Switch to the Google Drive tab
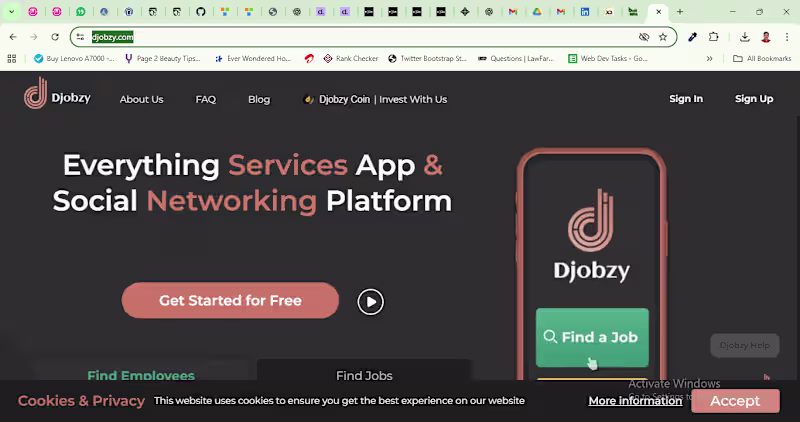This screenshot has height=422, width=800. tap(537, 12)
